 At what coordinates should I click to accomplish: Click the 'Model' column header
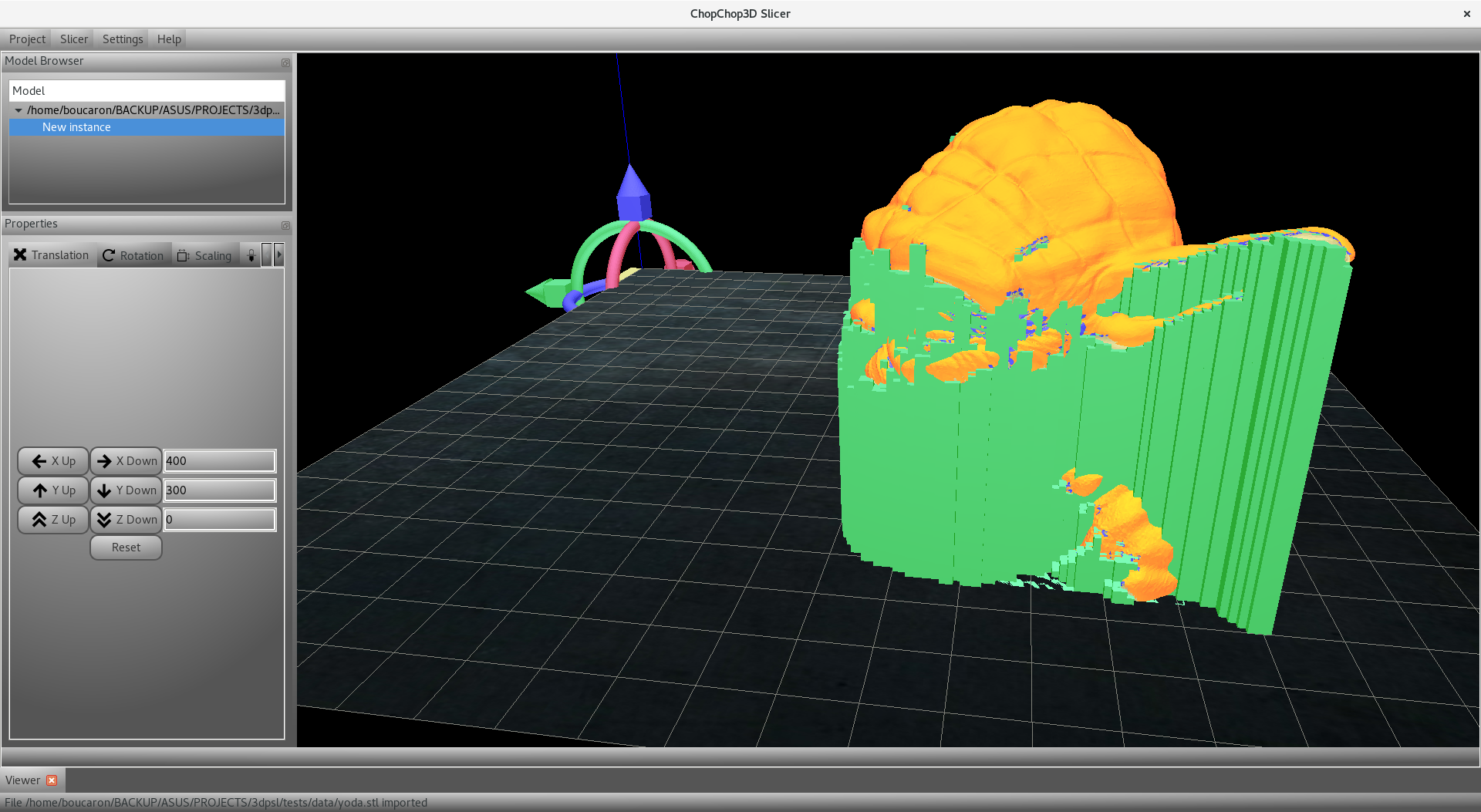tap(147, 91)
